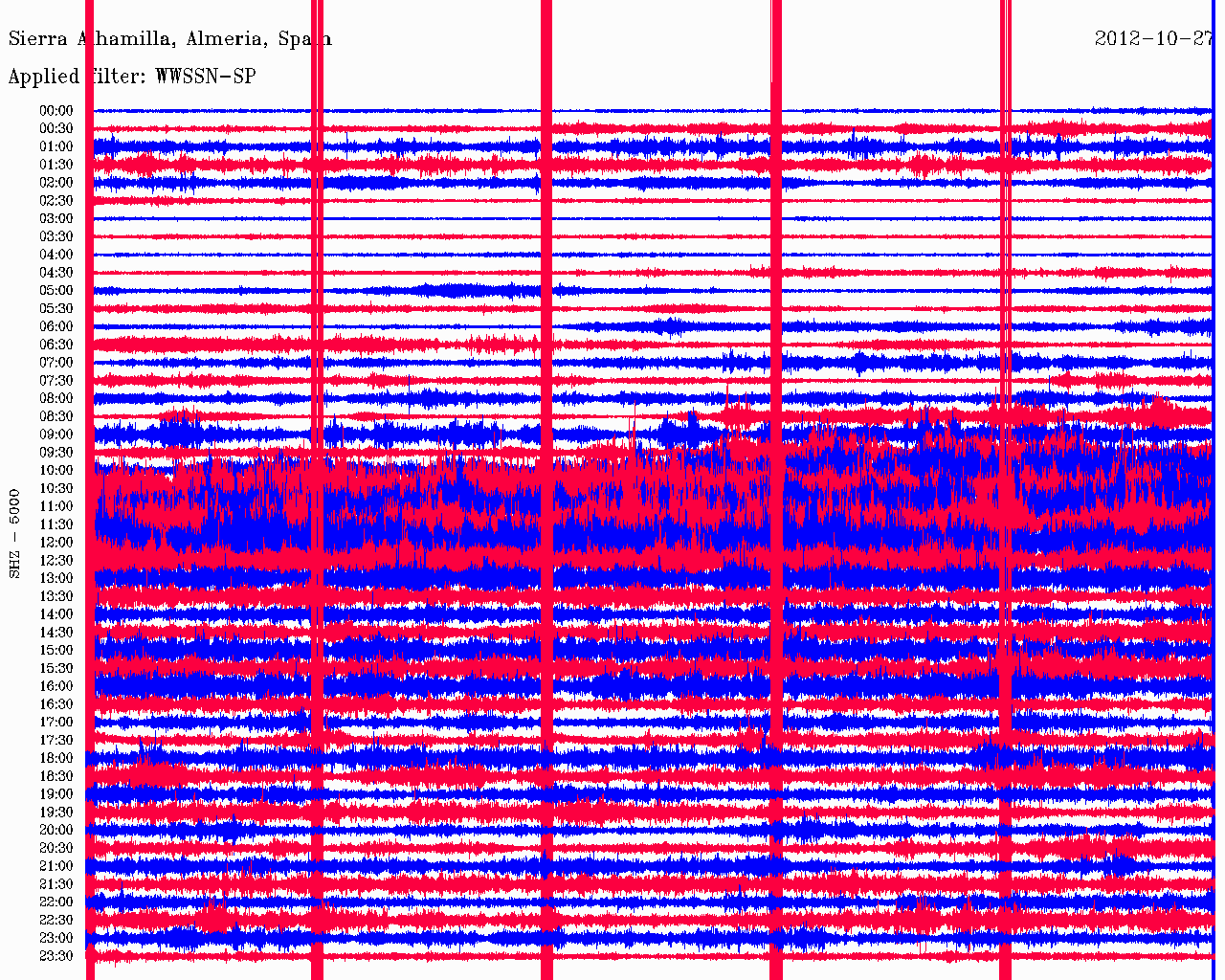Screen dimensions: 1225x980
Task: Click the 00:30 time label
Action: (x=56, y=129)
